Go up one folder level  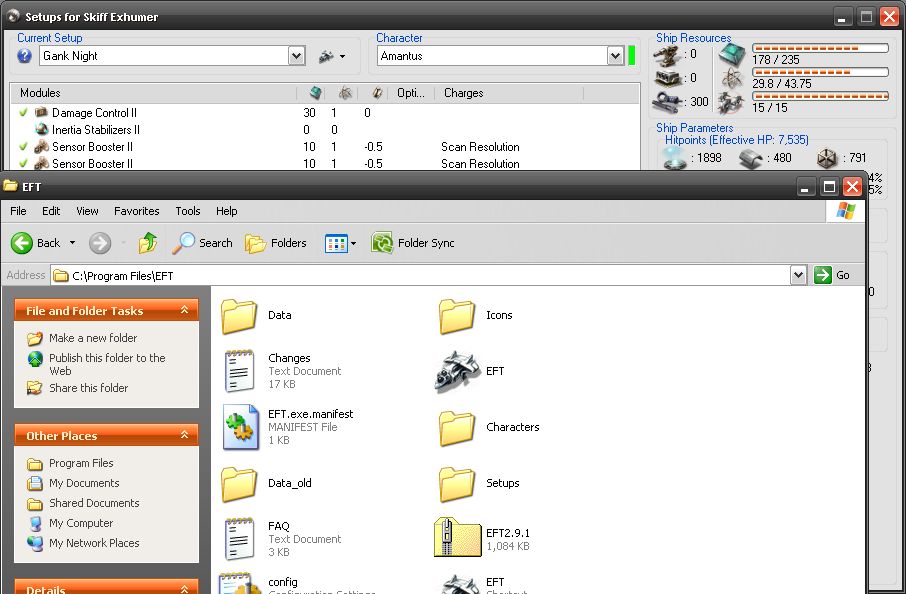point(147,243)
